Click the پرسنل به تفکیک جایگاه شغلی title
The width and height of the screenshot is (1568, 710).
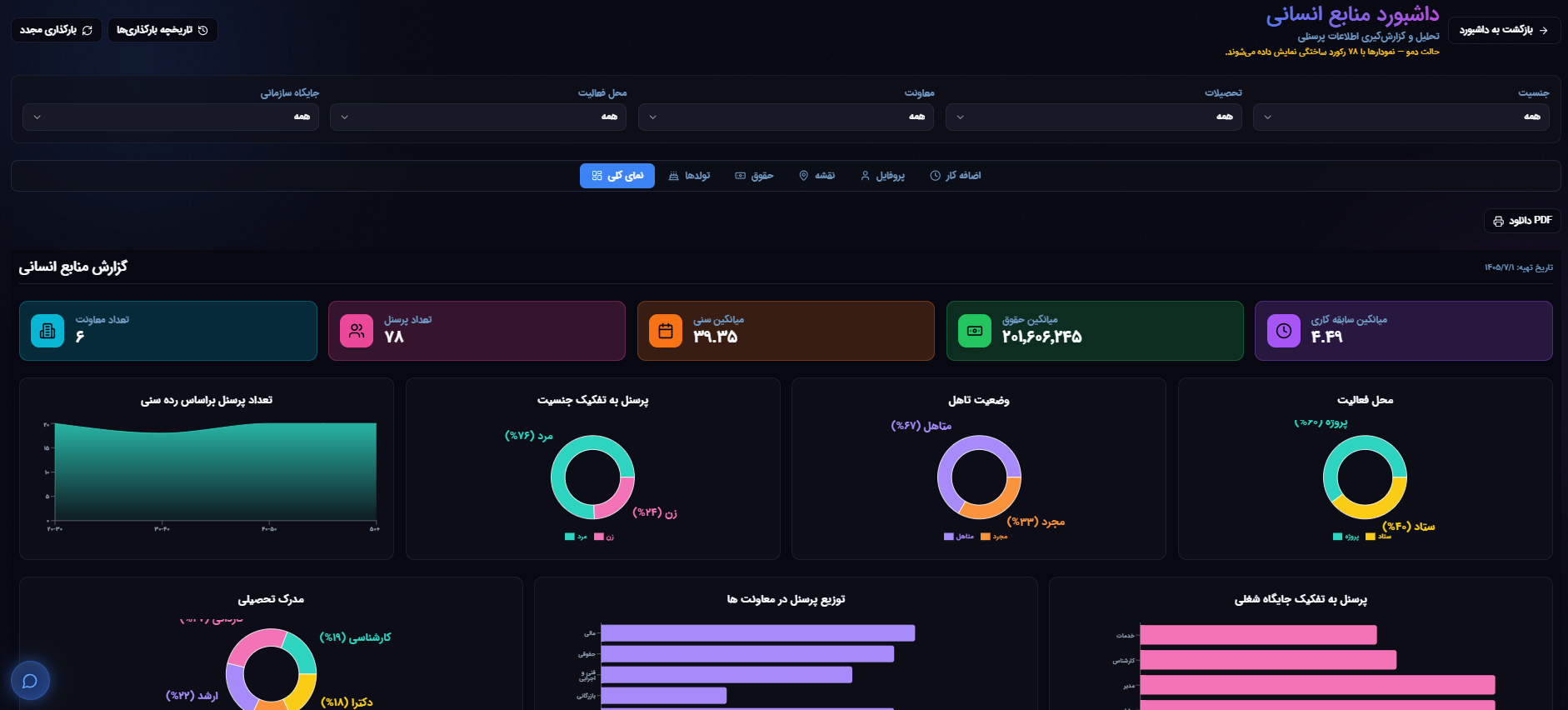[x=1301, y=599]
